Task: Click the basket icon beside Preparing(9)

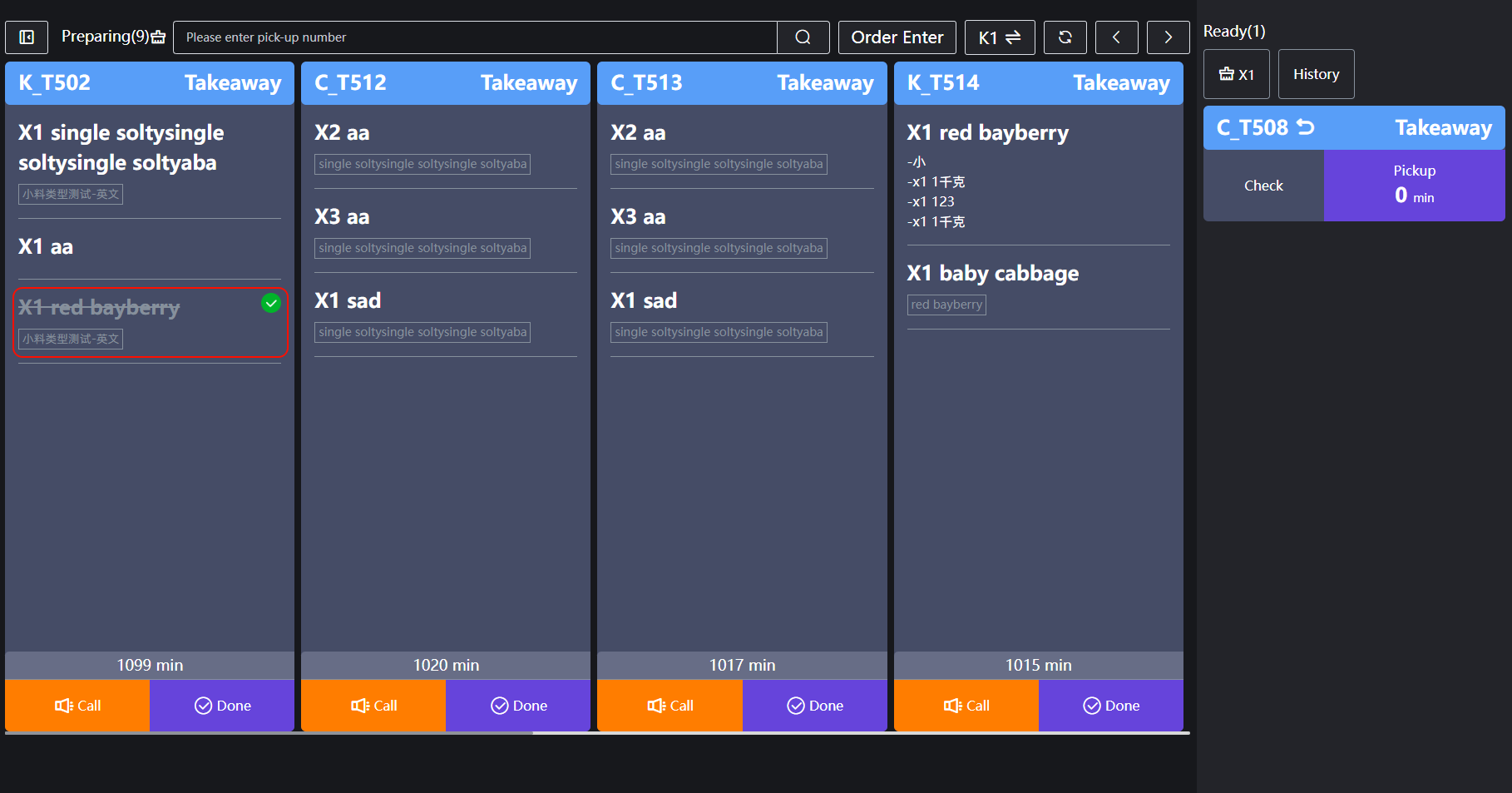Action: click(x=159, y=37)
